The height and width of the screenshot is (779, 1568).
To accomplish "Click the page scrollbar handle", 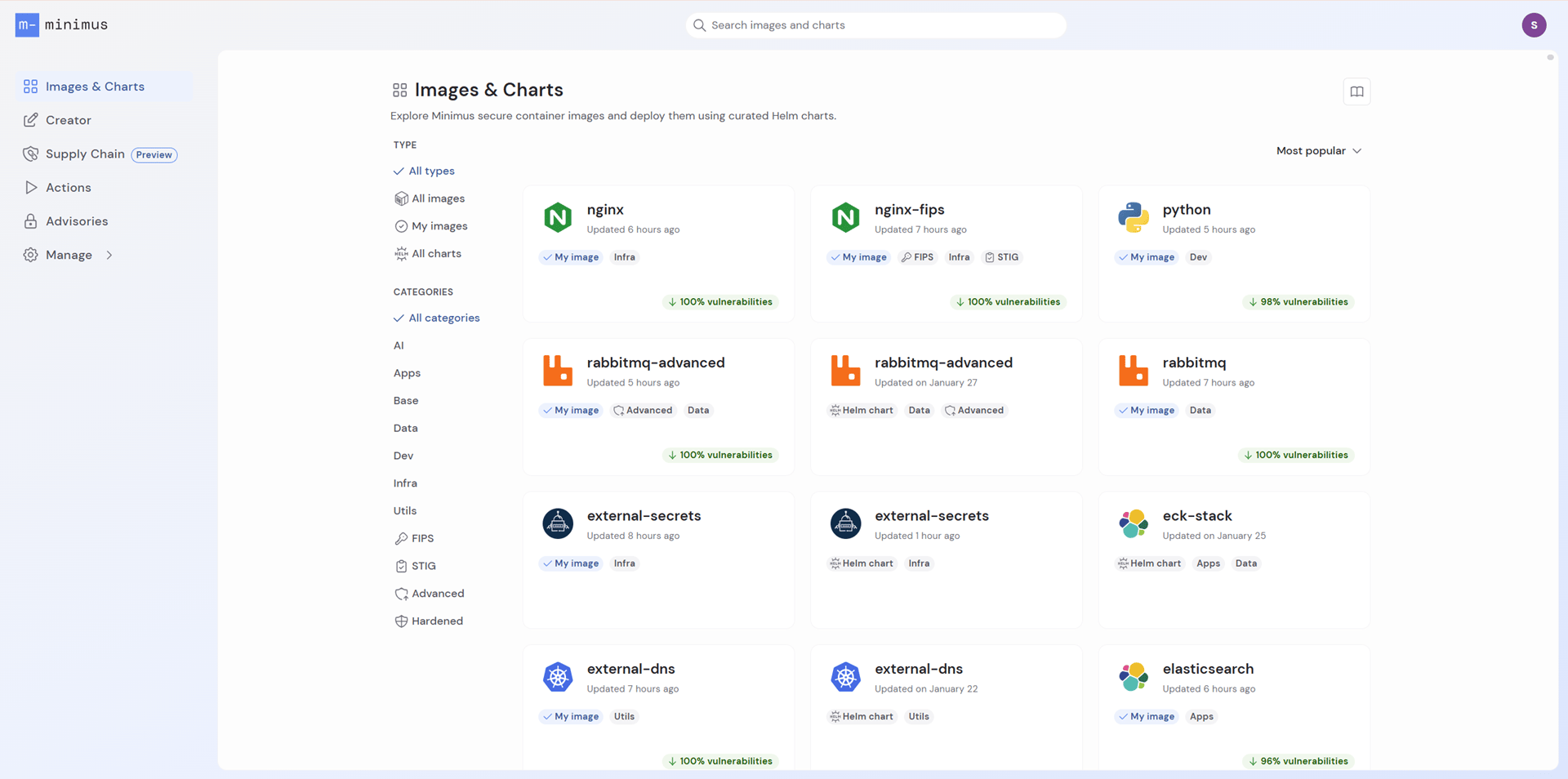I will tap(1550, 57).
